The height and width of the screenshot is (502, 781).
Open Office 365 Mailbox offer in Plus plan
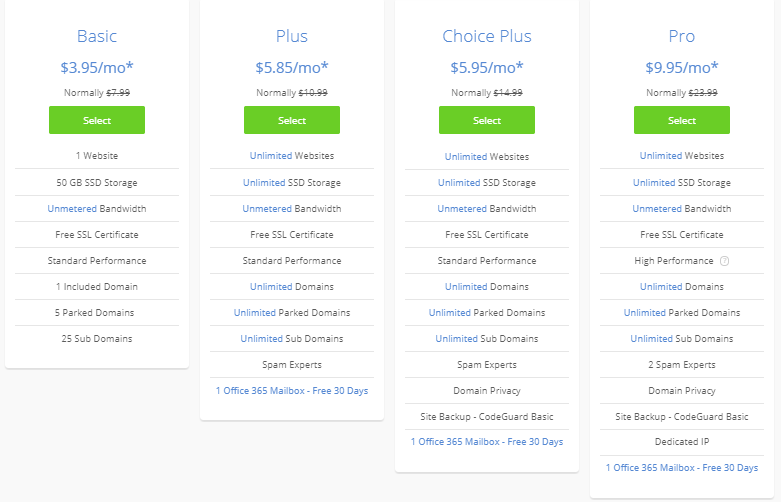tap(292, 390)
